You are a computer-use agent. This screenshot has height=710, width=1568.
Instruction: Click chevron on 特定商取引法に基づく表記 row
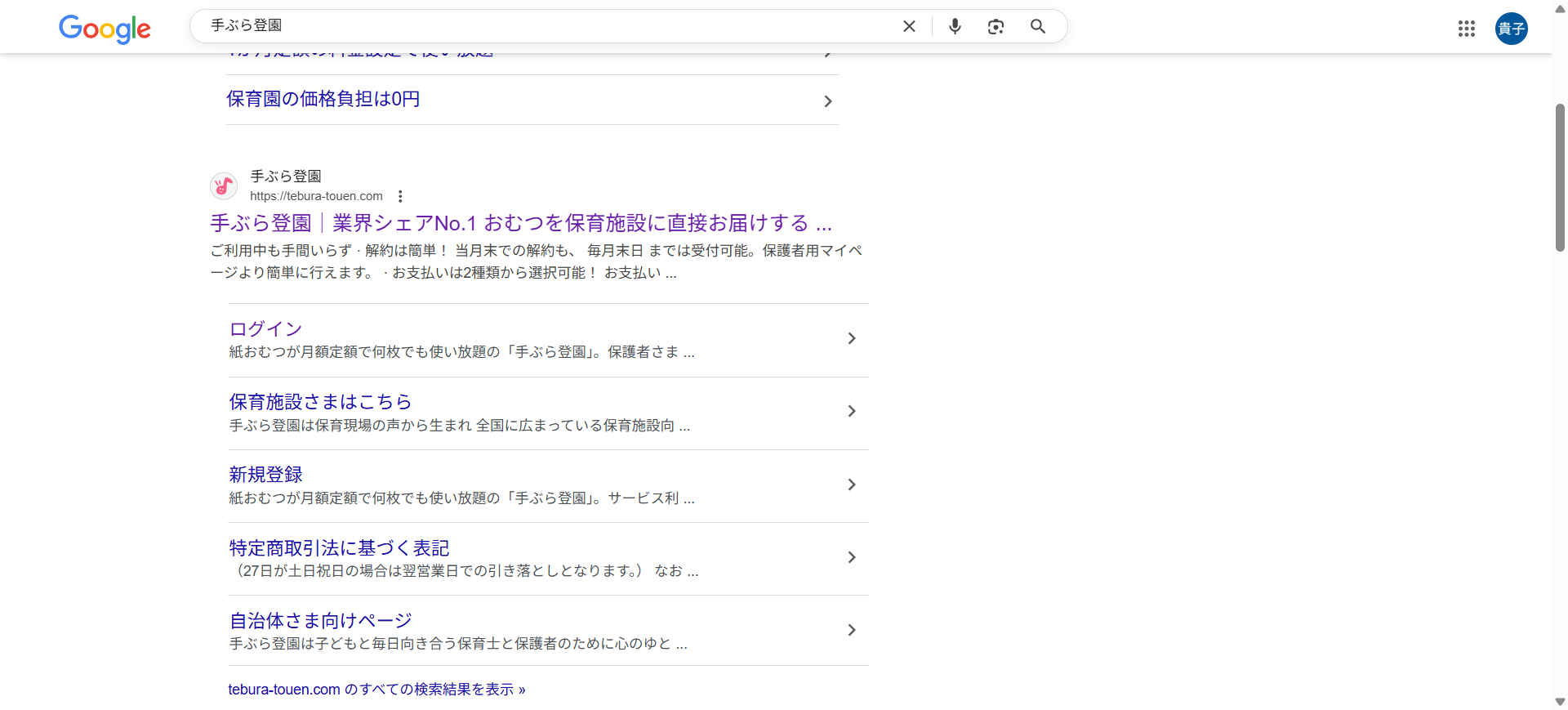click(852, 557)
